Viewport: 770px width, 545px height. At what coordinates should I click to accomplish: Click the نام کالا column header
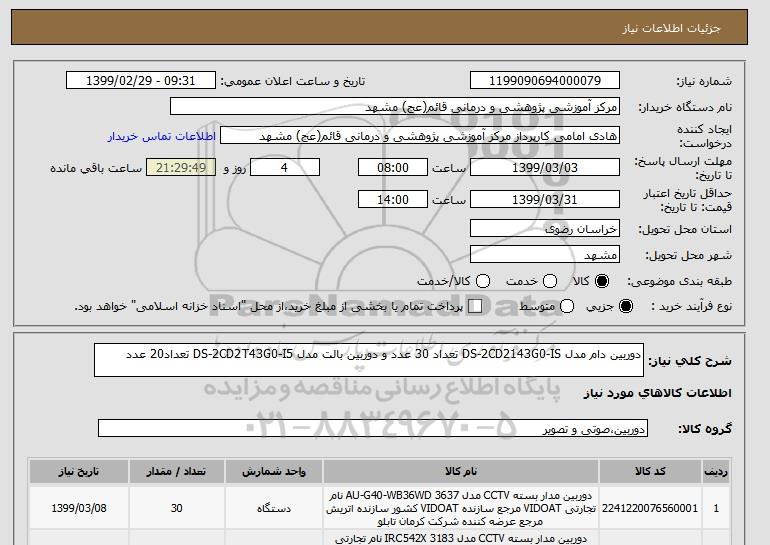[461, 471]
